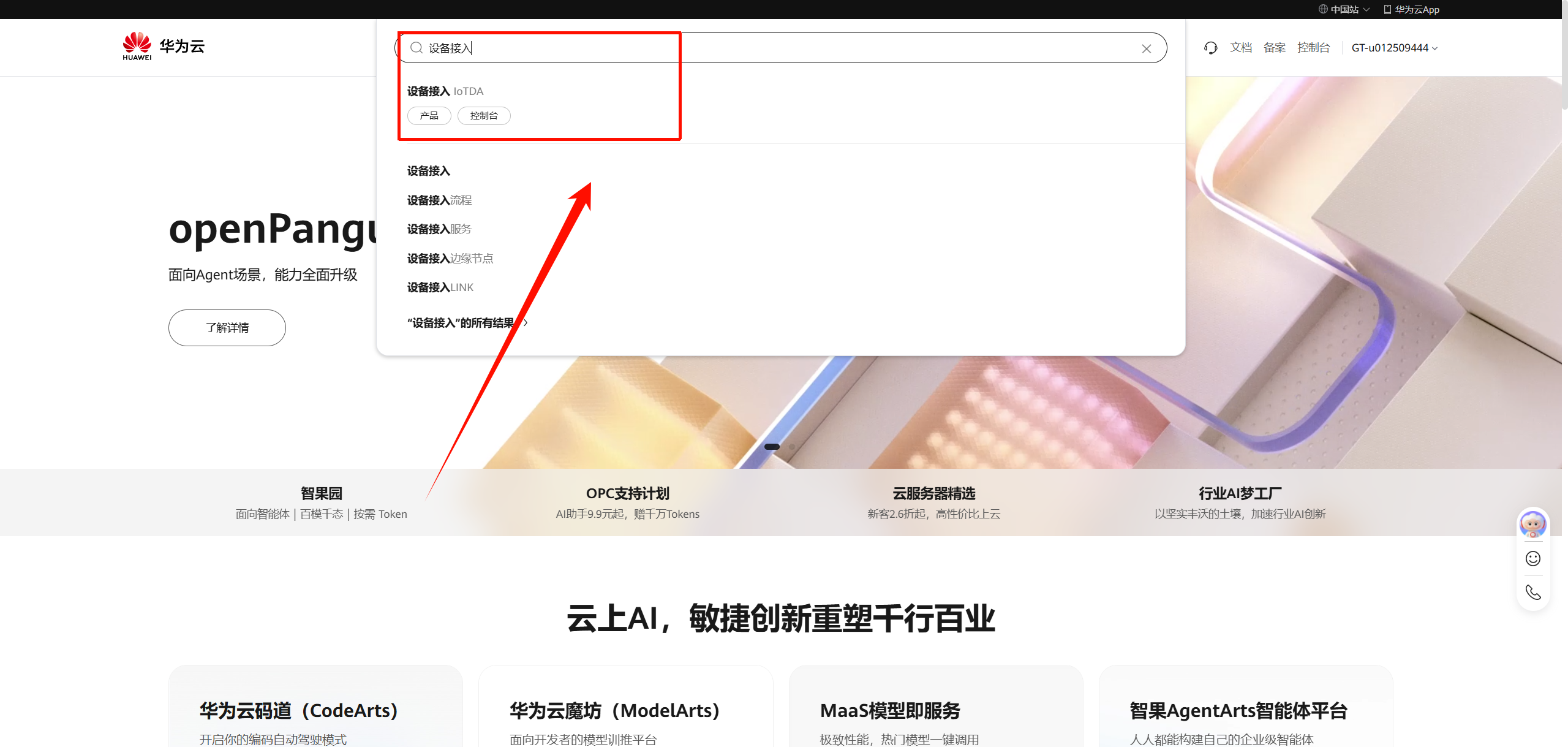Select the 设备接入 IoTDA result
Image resolution: width=1568 pixels, height=747 pixels.
tap(445, 91)
